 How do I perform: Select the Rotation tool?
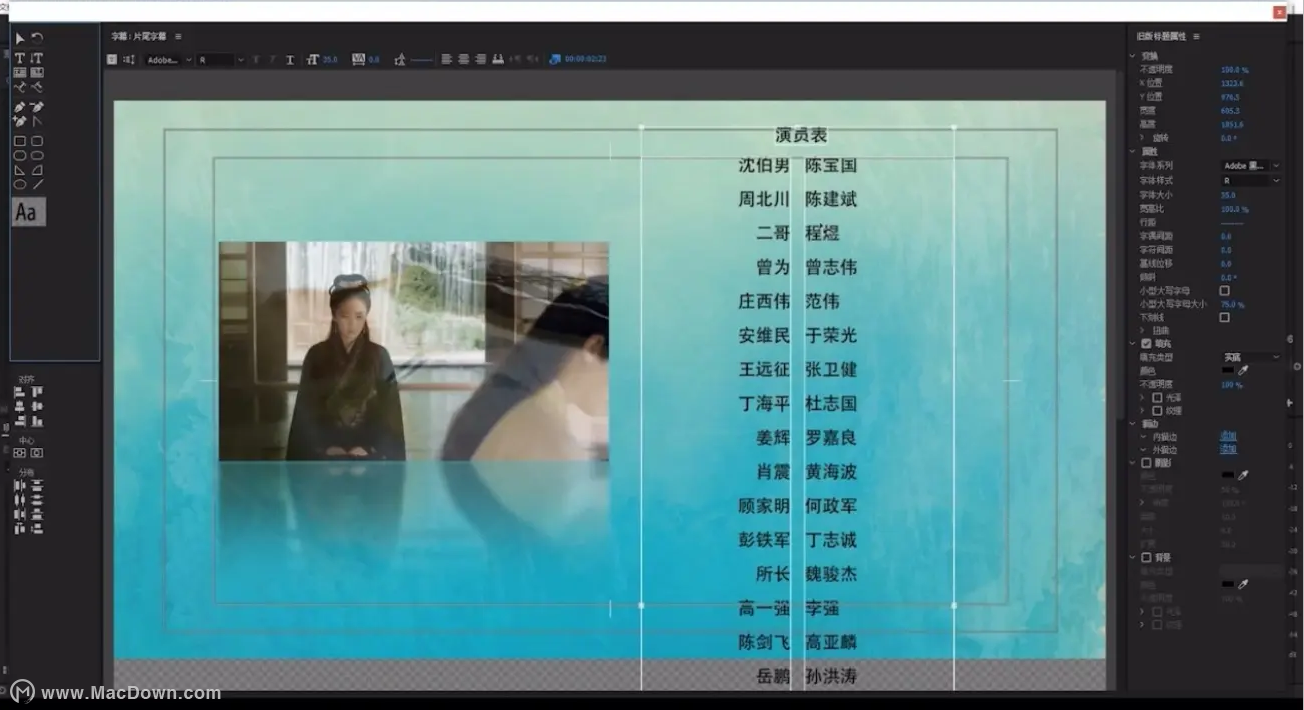[x=37, y=39]
